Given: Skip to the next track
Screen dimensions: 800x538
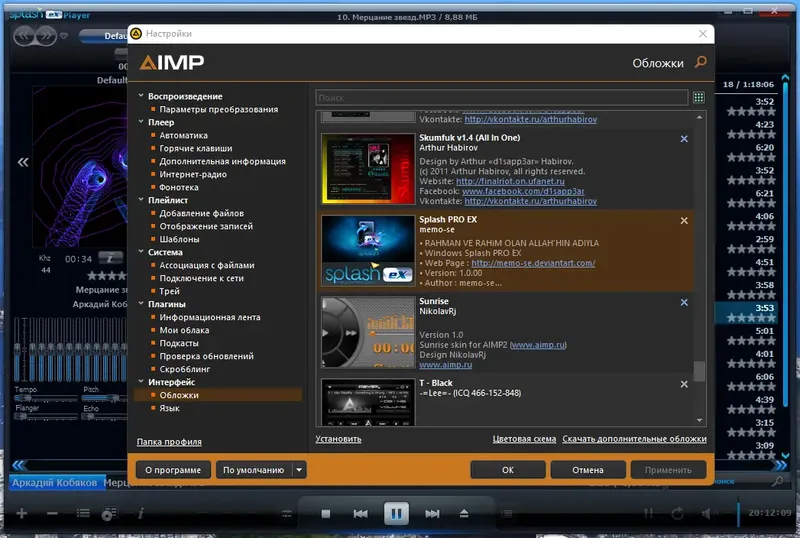Looking at the screenshot, I should click(x=432, y=514).
